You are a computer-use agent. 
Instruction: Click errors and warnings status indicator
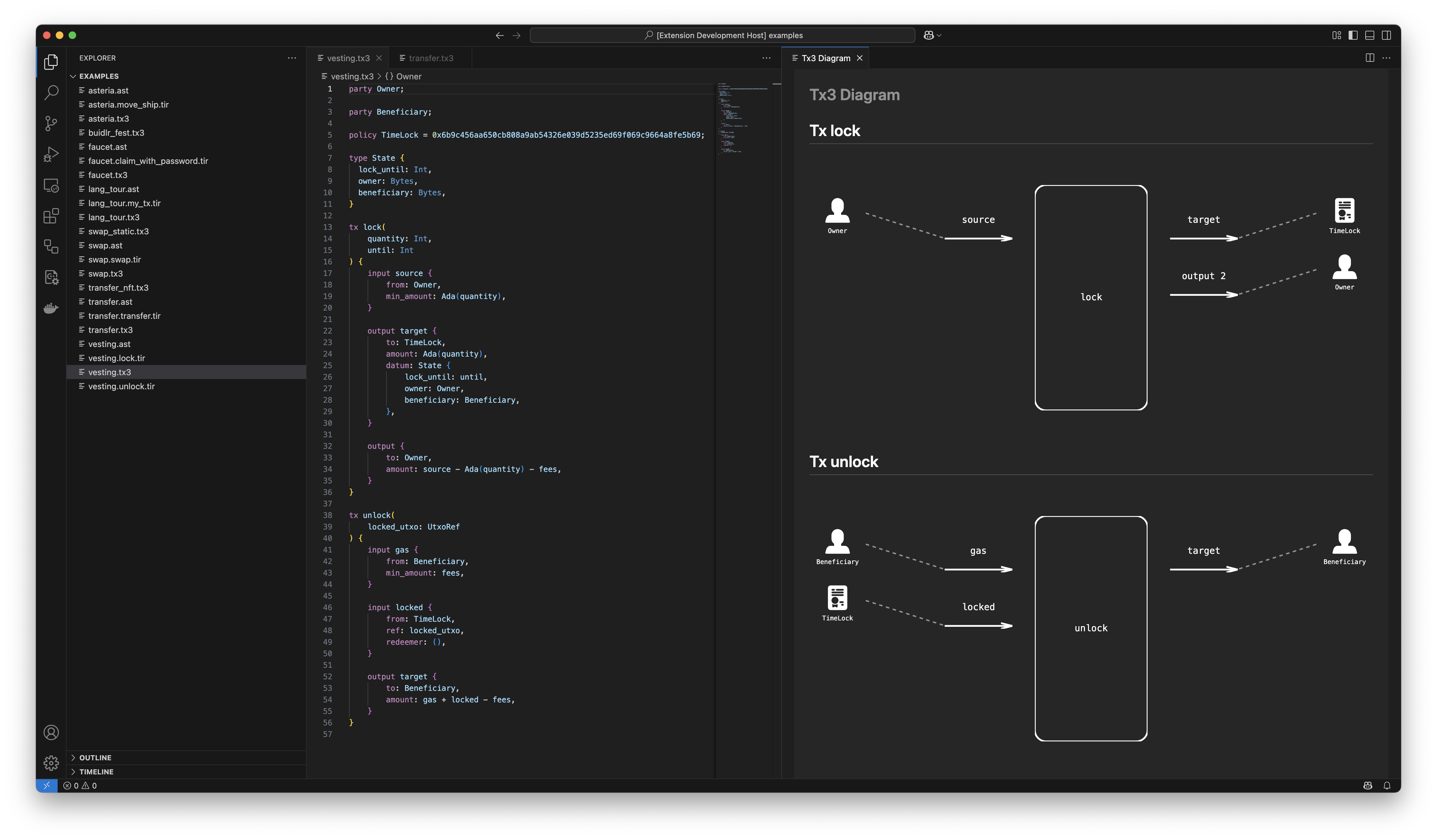click(x=80, y=786)
